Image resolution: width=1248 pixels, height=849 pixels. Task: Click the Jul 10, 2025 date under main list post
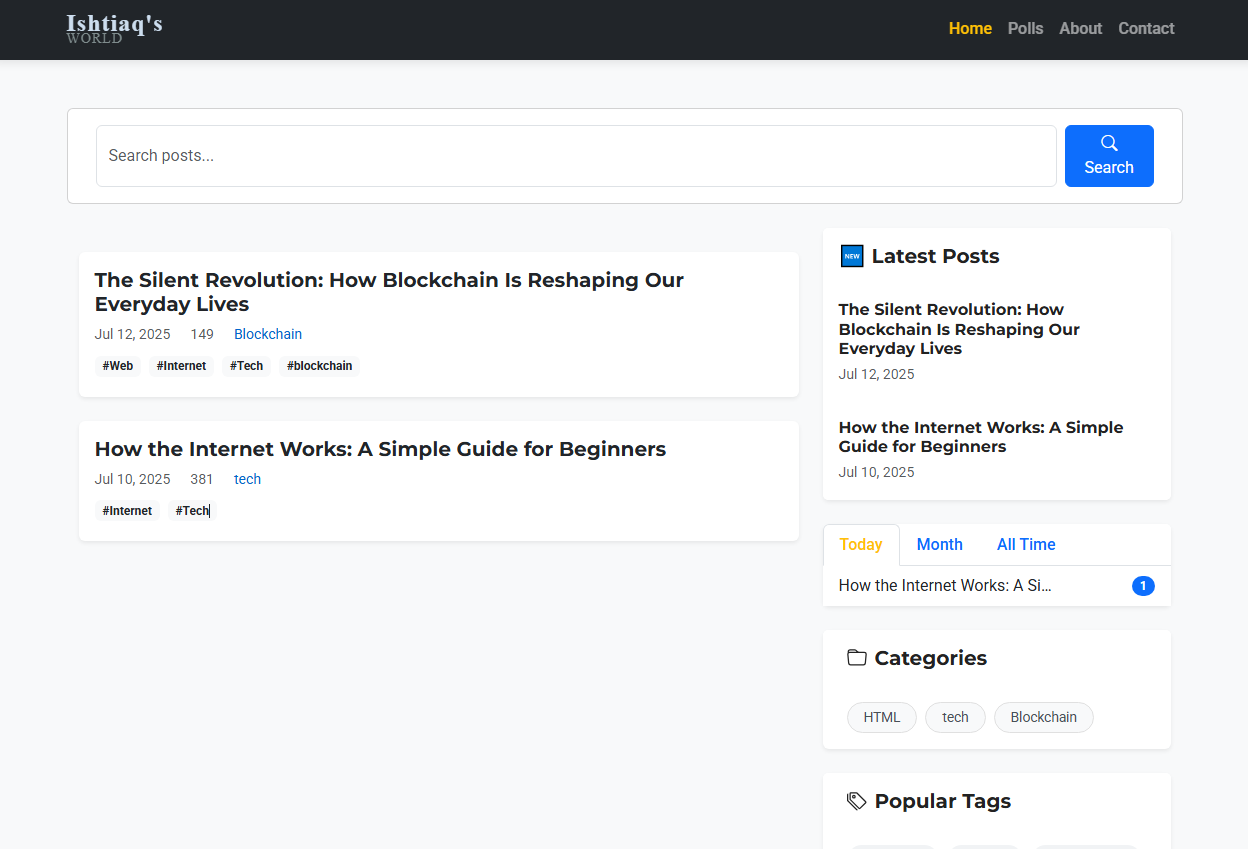[x=133, y=479]
